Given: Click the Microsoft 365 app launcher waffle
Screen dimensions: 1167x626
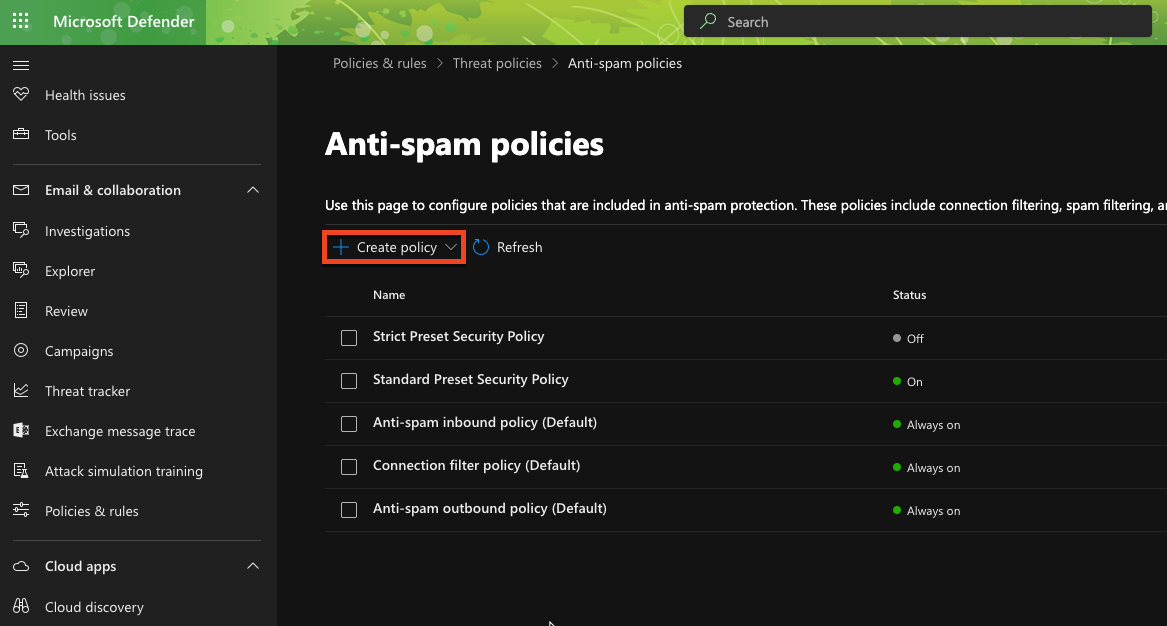Looking at the screenshot, I should point(20,21).
